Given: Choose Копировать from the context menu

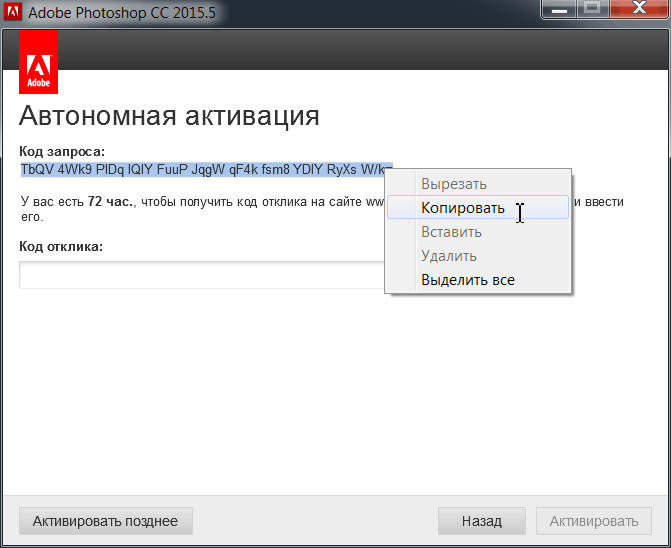Looking at the screenshot, I should pos(478,207).
